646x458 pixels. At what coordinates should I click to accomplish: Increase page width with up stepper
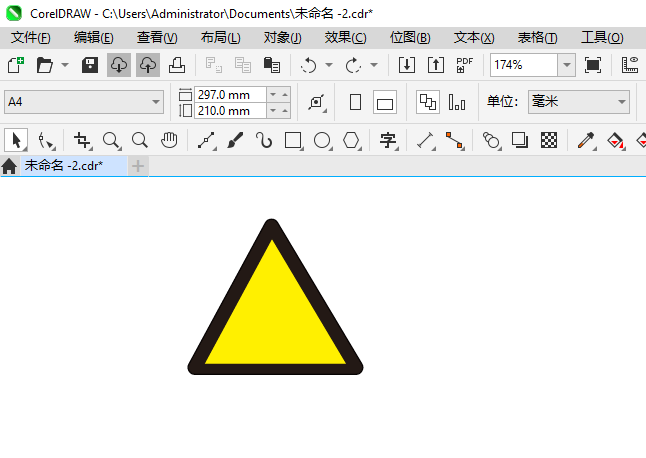285,95
